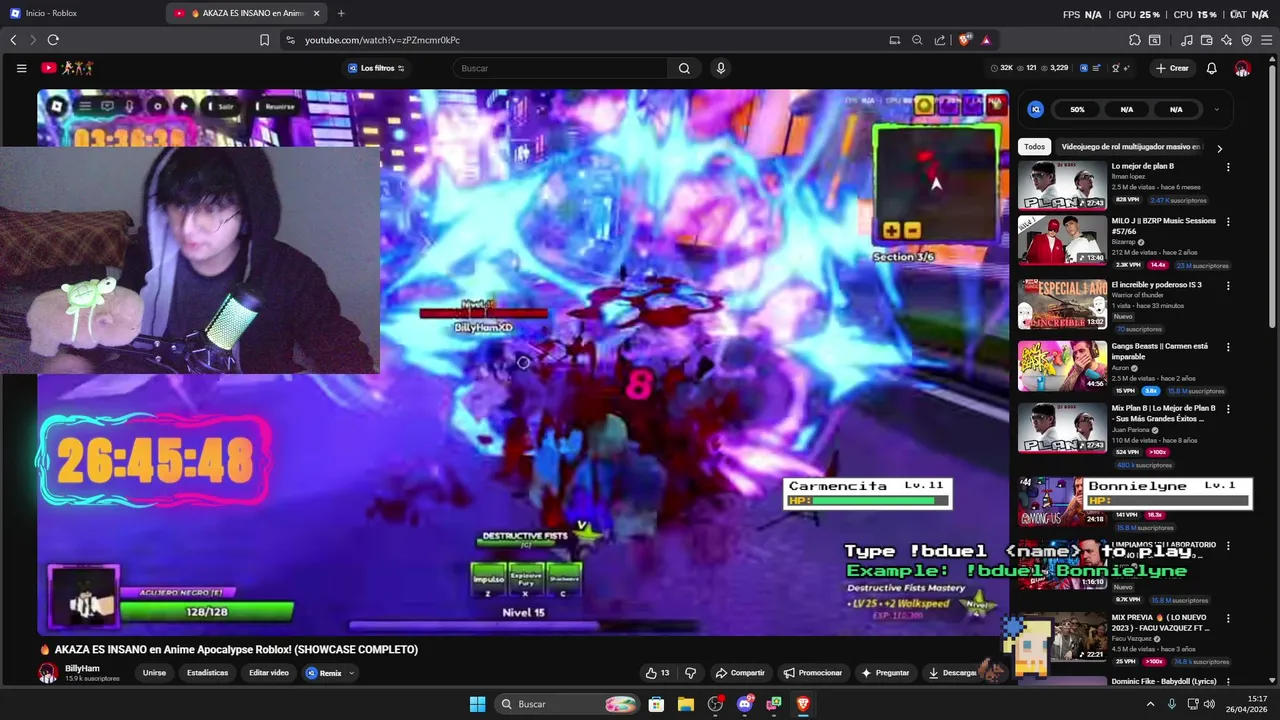Viewport: 1280px width, 720px height.
Task: Click Preguntar ask button
Action: [x=885, y=673]
